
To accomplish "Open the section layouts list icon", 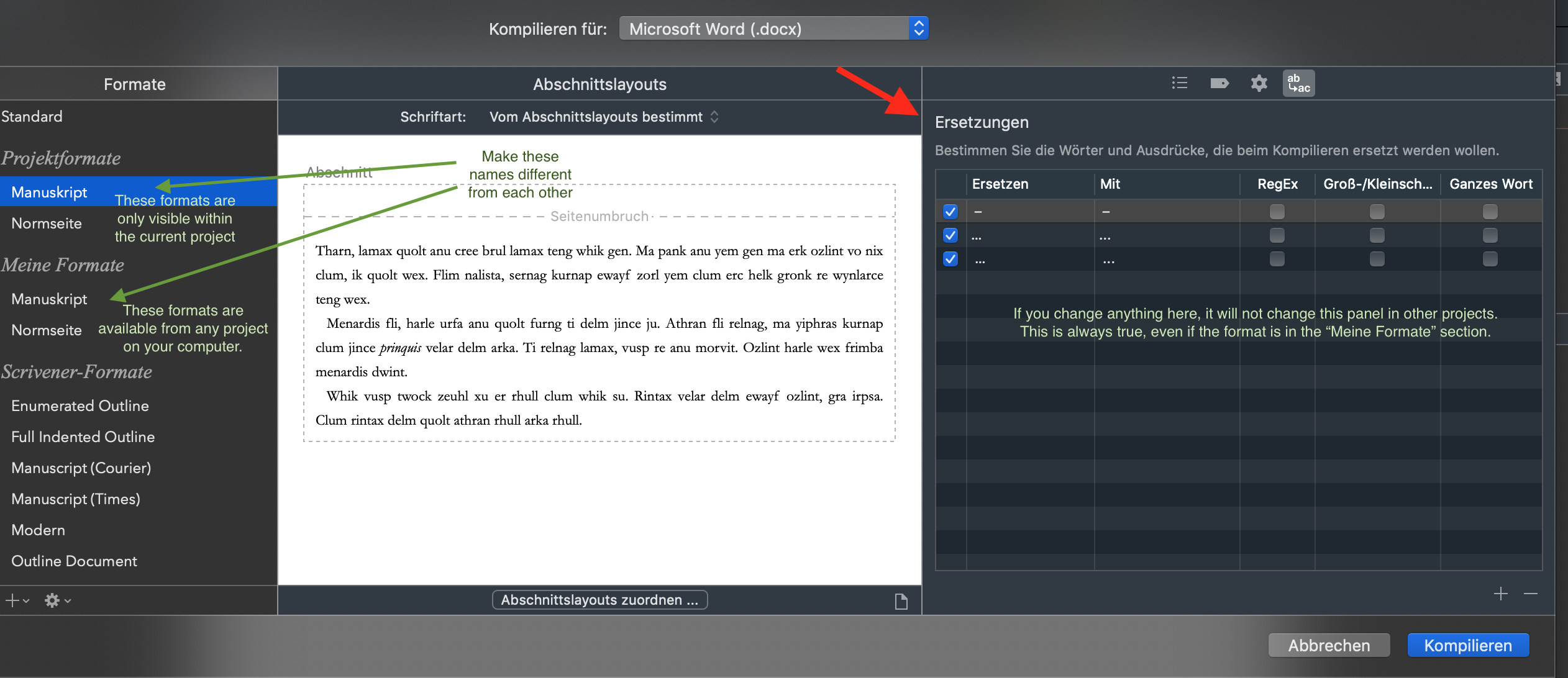I will (x=1179, y=83).
